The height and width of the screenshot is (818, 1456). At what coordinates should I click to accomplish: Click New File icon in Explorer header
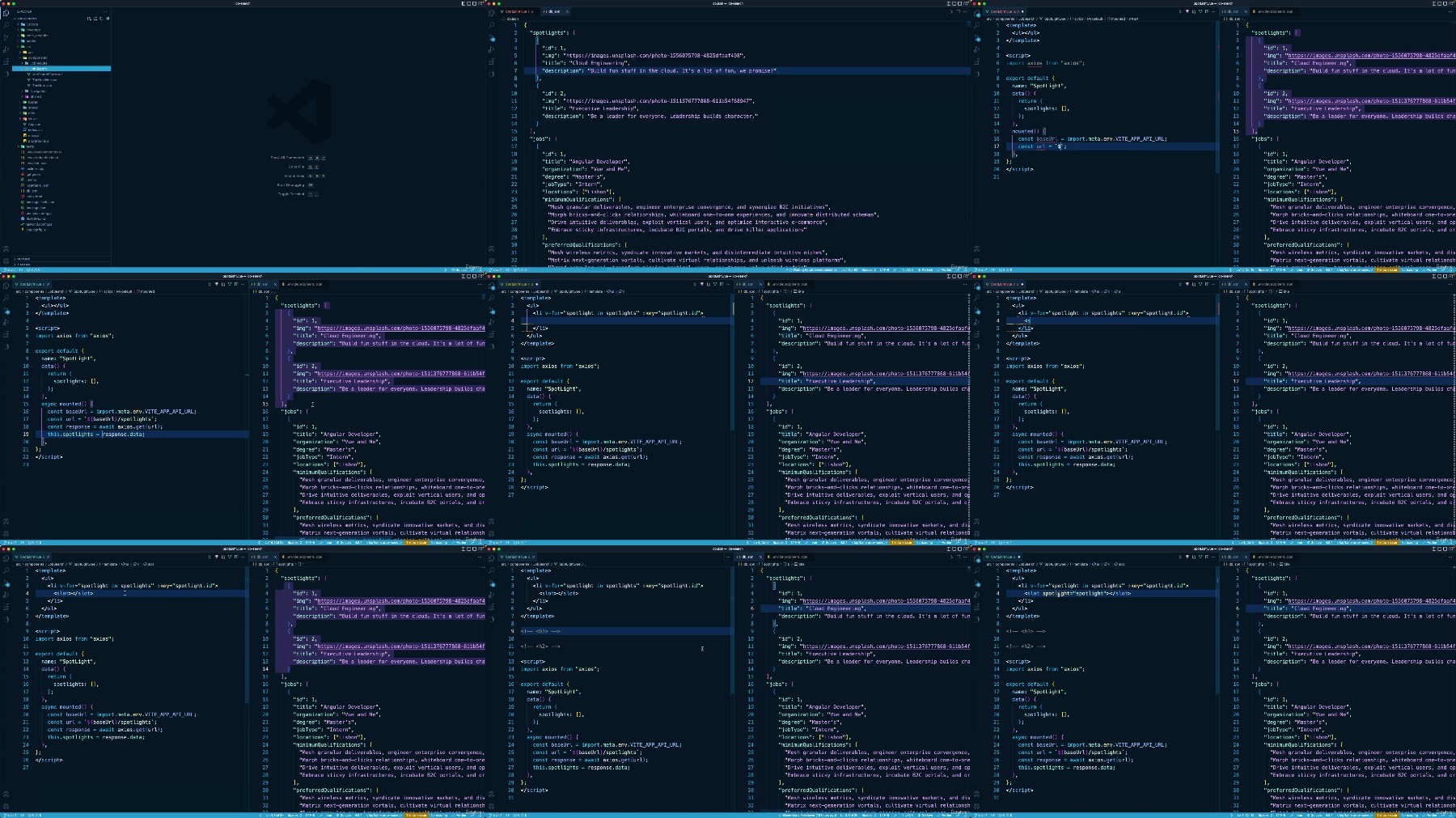click(87, 19)
